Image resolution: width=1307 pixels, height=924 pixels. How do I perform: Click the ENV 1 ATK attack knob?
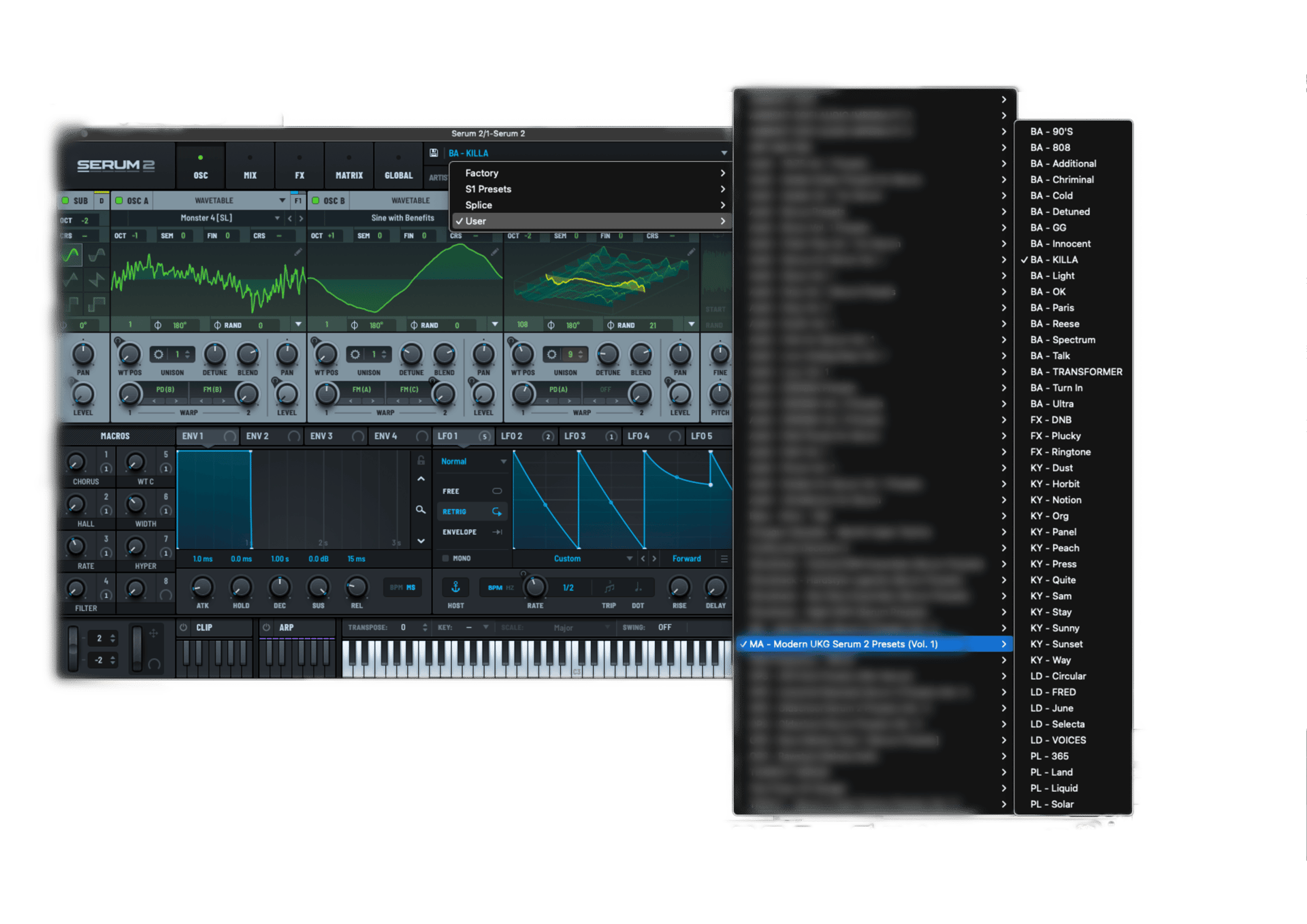coord(202,587)
